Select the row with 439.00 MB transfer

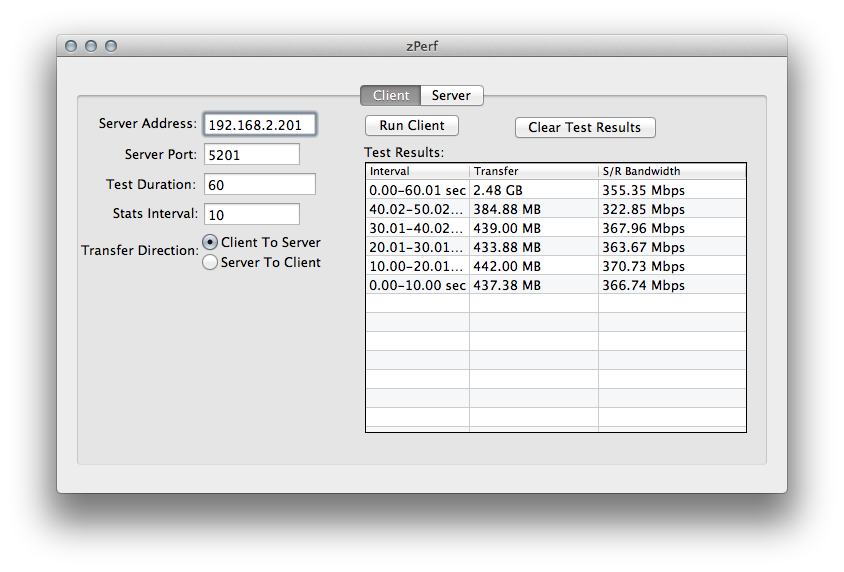pos(556,228)
